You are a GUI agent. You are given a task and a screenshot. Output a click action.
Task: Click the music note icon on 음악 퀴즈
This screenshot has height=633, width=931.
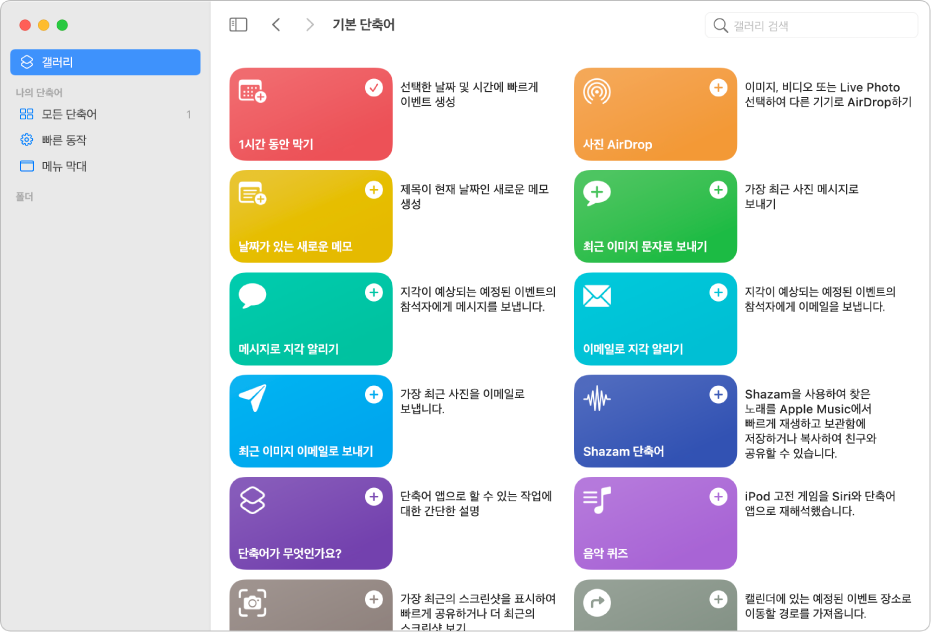pos(597,497)
